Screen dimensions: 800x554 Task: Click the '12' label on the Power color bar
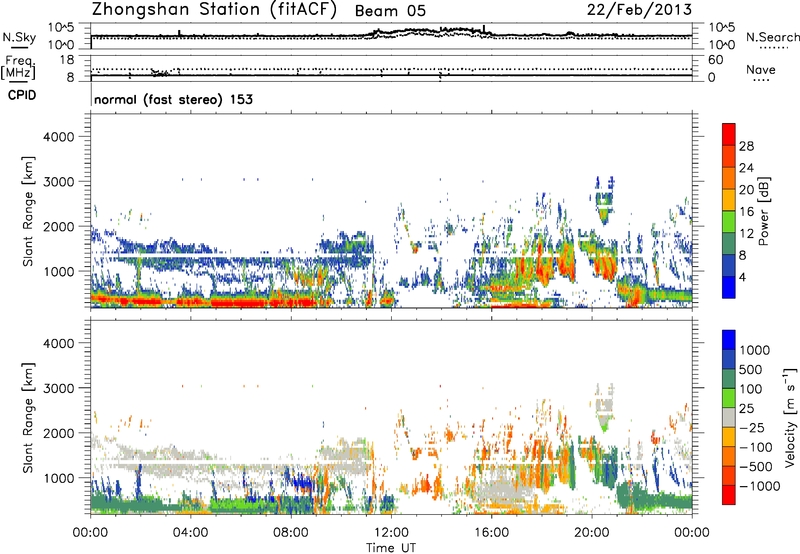coord(746,234)
